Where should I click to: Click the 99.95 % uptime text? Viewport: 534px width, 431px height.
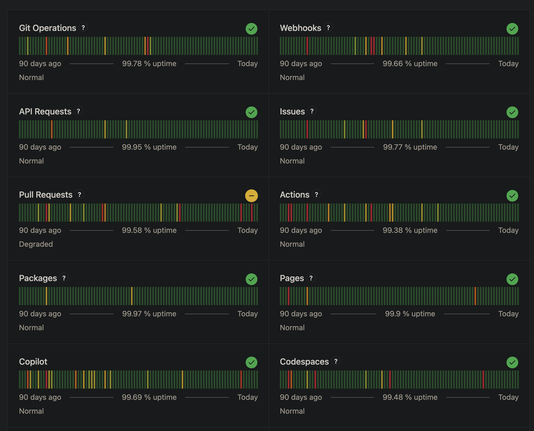point(149,147)
